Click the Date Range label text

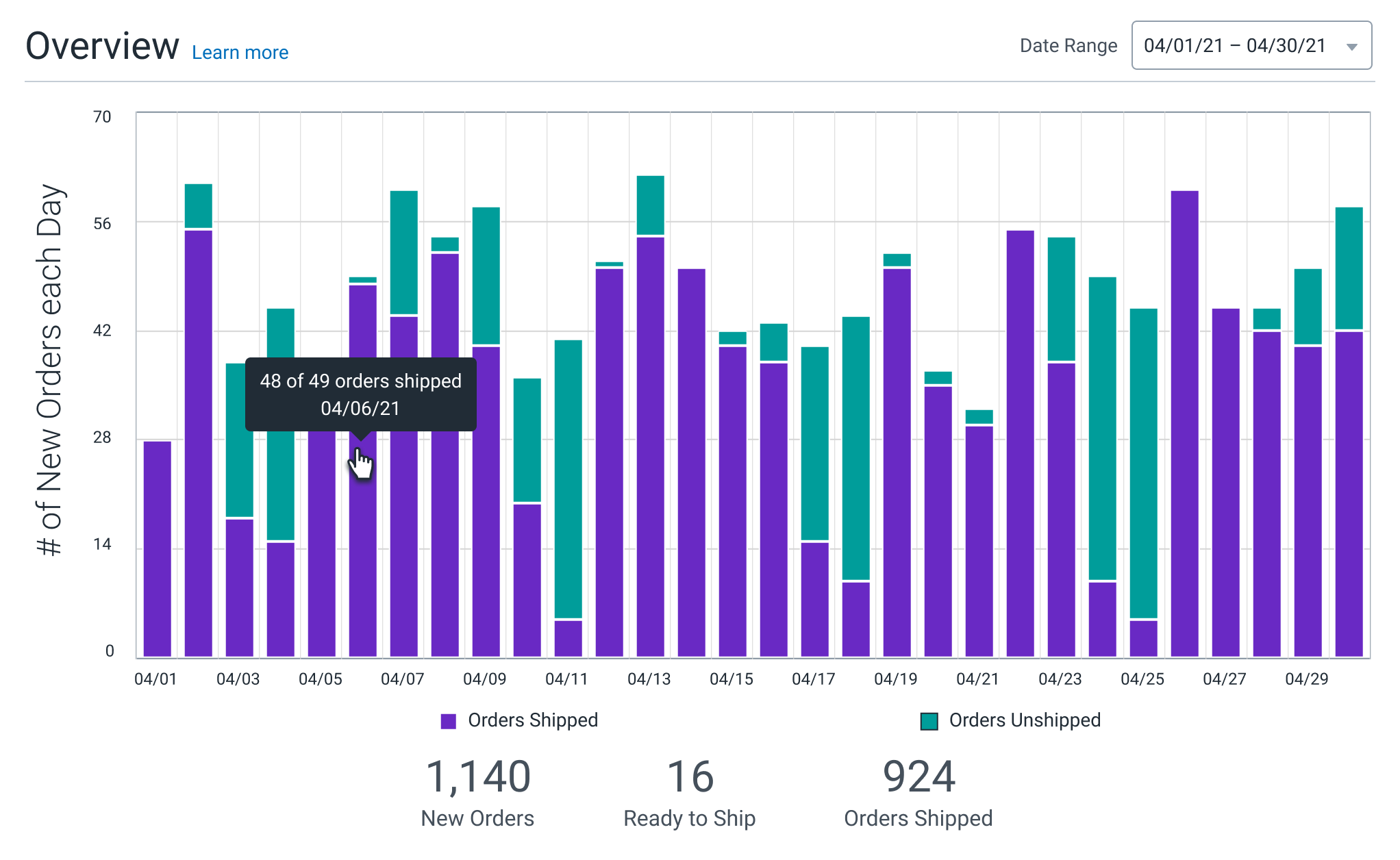point(1068,45)
